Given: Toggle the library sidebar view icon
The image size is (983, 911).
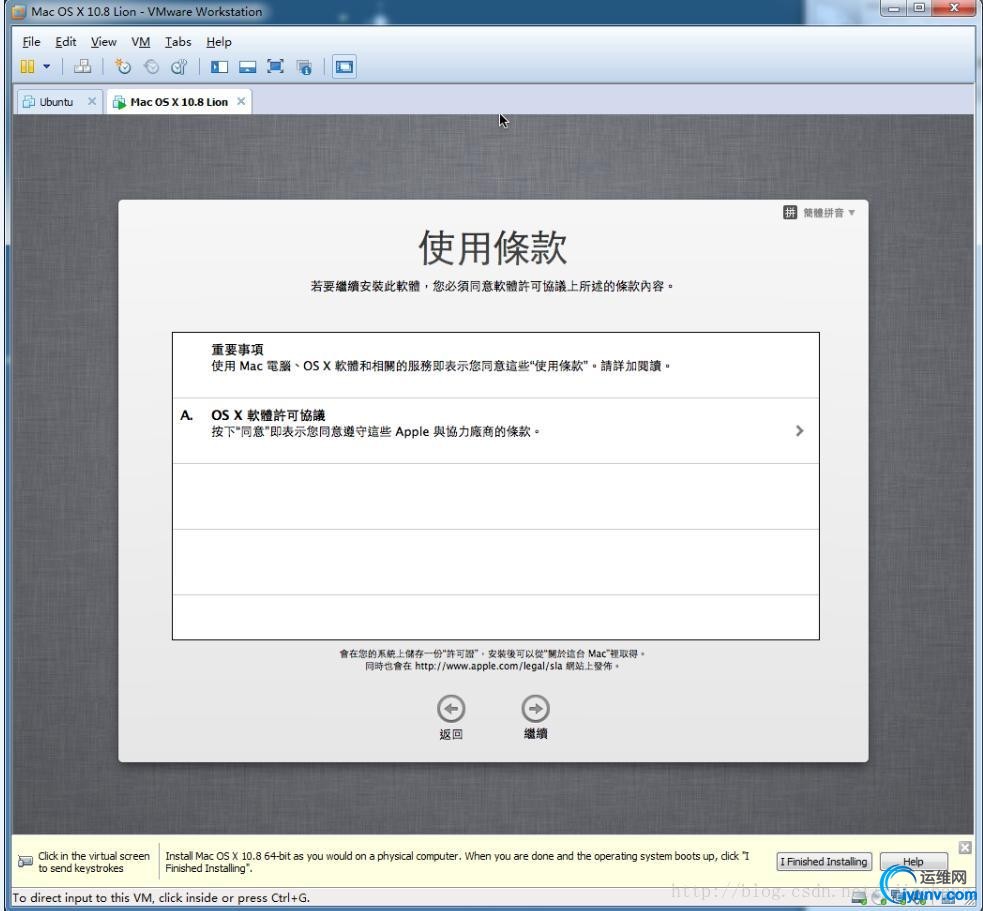Looking at the screenshot, I should [x=219, y=66].
